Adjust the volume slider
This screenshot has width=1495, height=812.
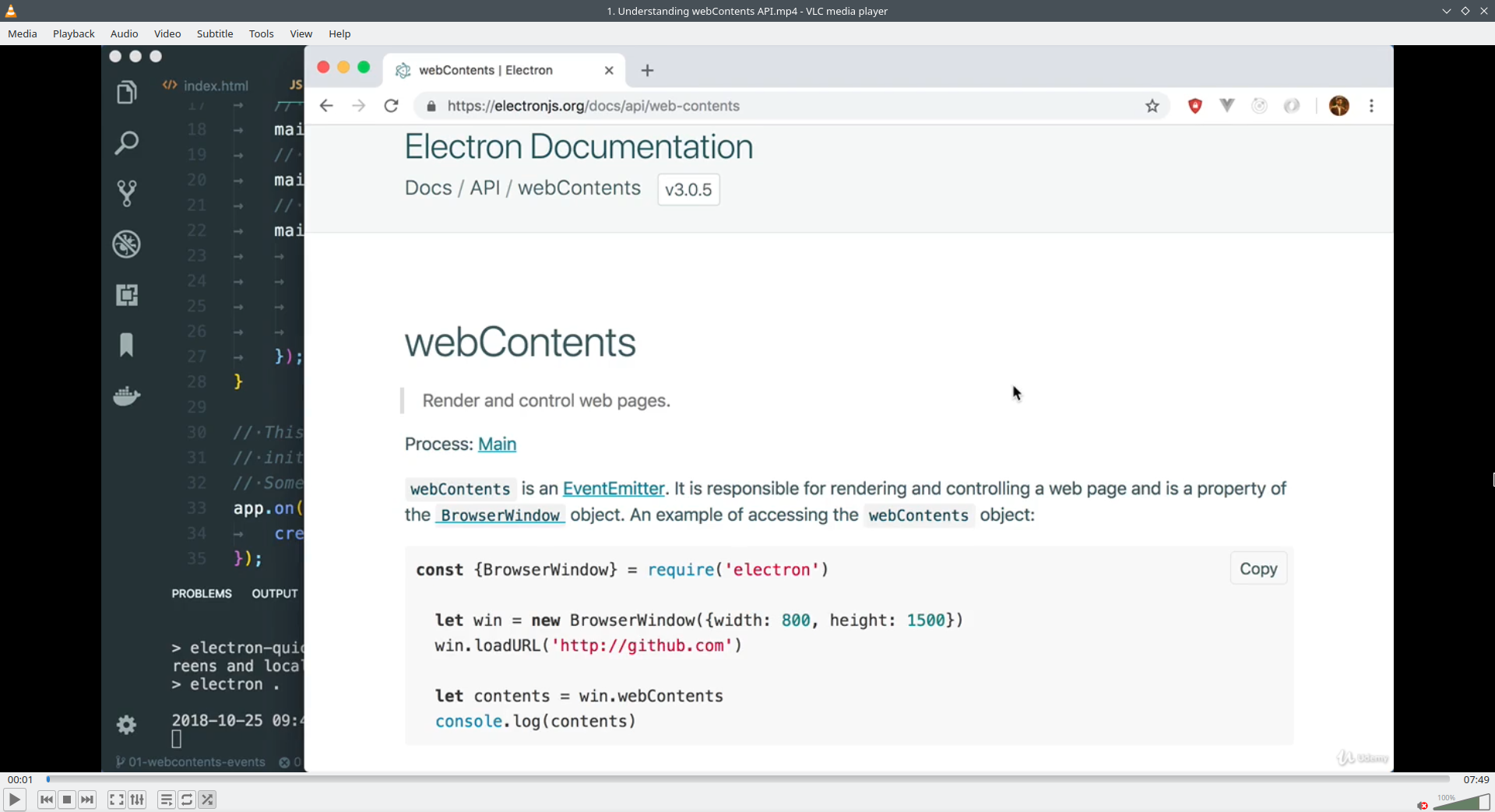1462,802
